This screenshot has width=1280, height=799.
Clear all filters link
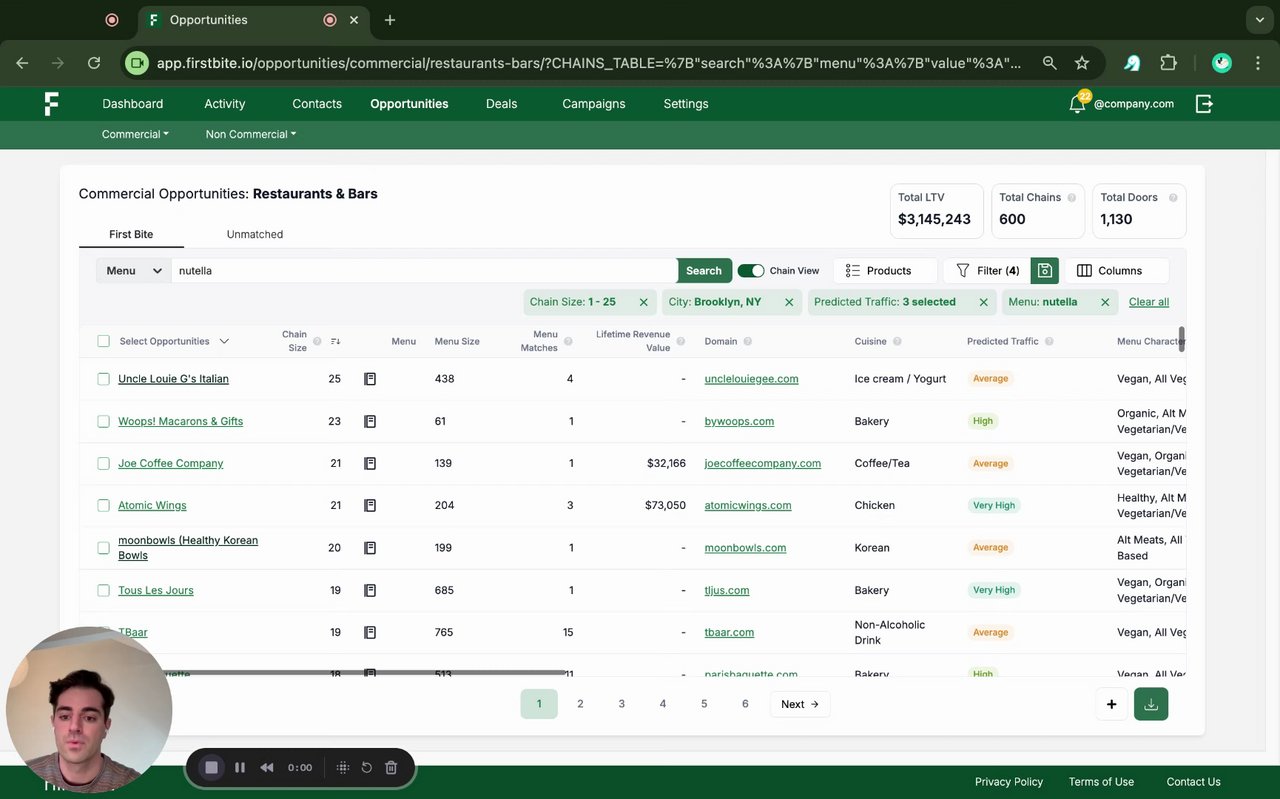(1149, 302)
